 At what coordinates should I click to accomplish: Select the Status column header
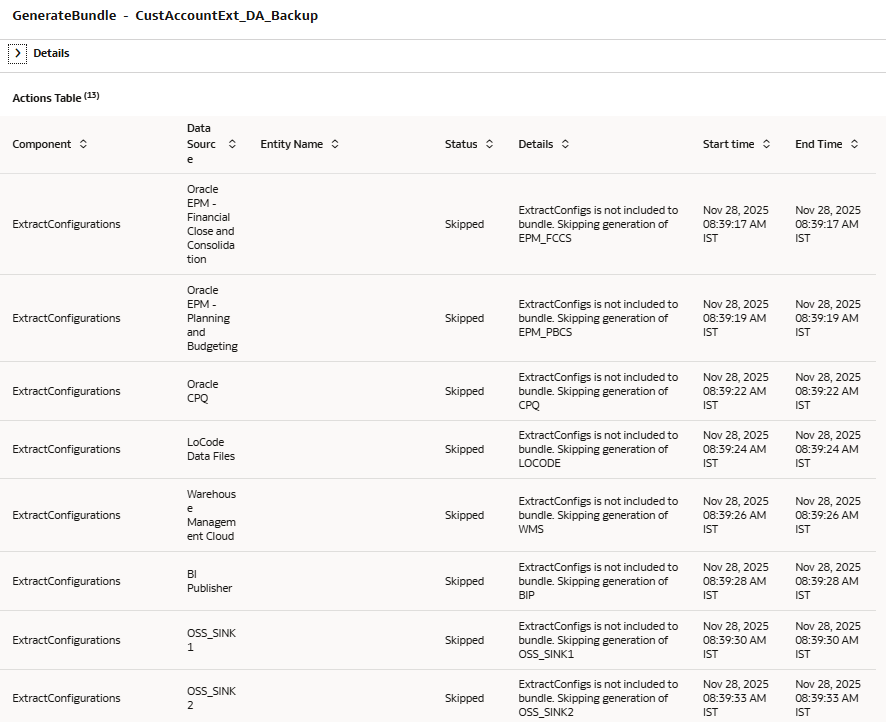click(x=462, y=144)
